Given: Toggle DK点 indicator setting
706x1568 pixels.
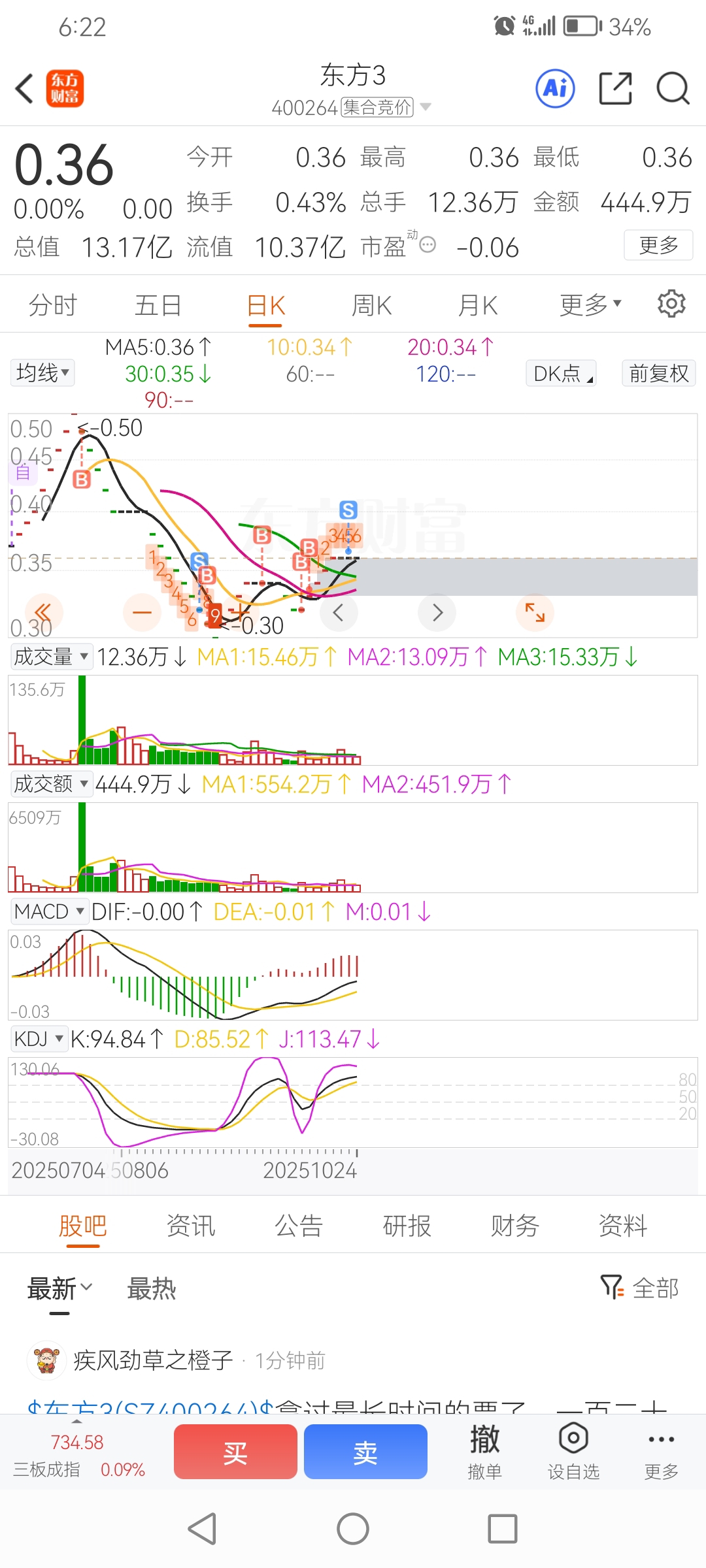Looking at the screenshot, I should (562, 374).
